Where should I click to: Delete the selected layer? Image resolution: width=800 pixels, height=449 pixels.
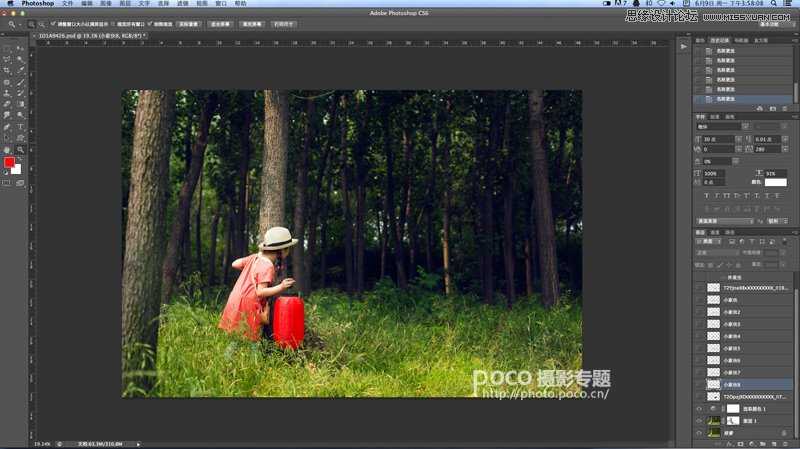click(786, 444)
